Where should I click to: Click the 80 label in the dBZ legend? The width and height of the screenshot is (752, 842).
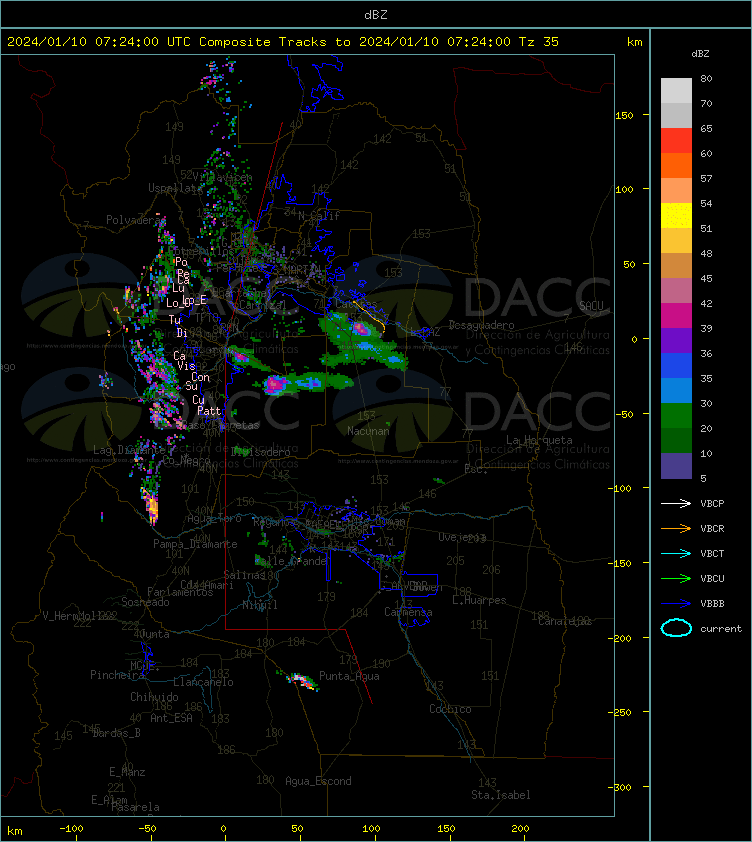point(706,78)
